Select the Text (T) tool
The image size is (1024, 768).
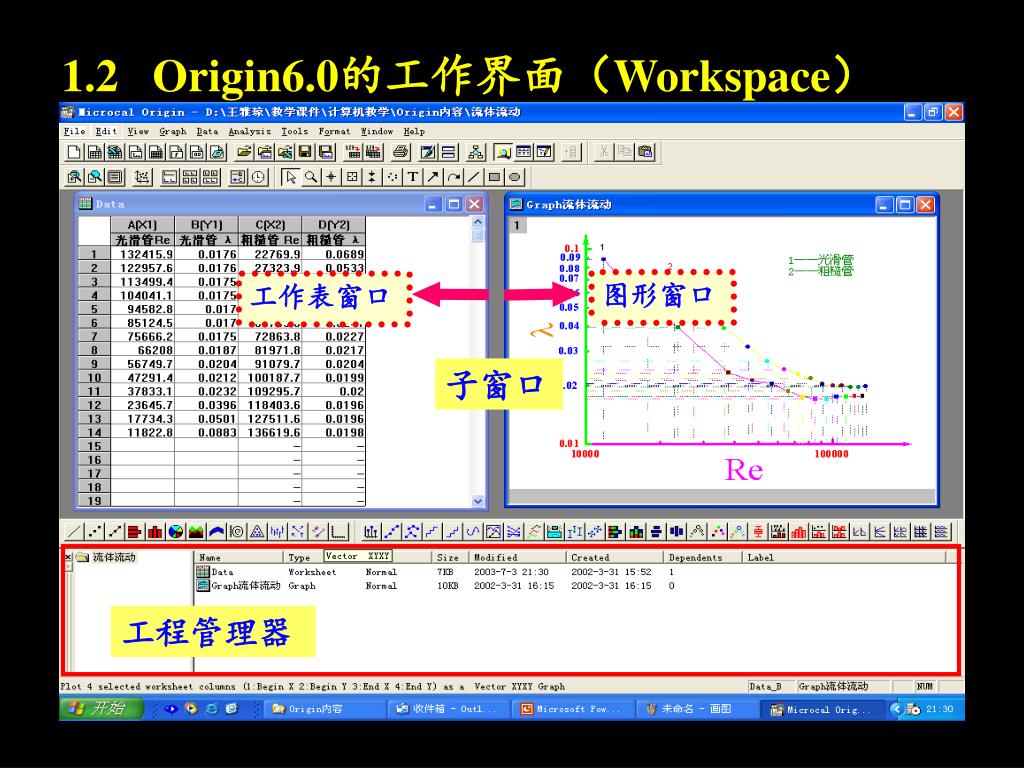pyautogui.click(x=413, y=177)
